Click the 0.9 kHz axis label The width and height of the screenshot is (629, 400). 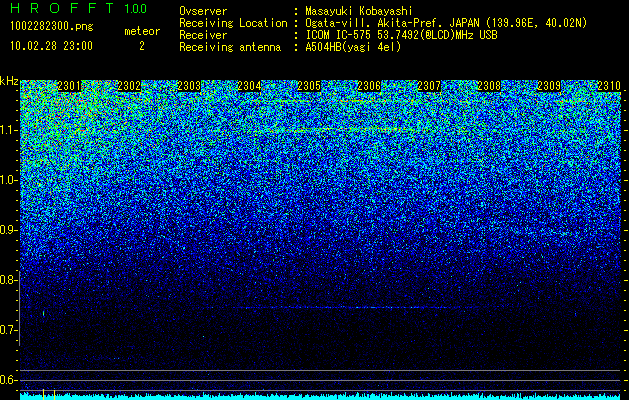pyautogui.click(x=8, y=230)
